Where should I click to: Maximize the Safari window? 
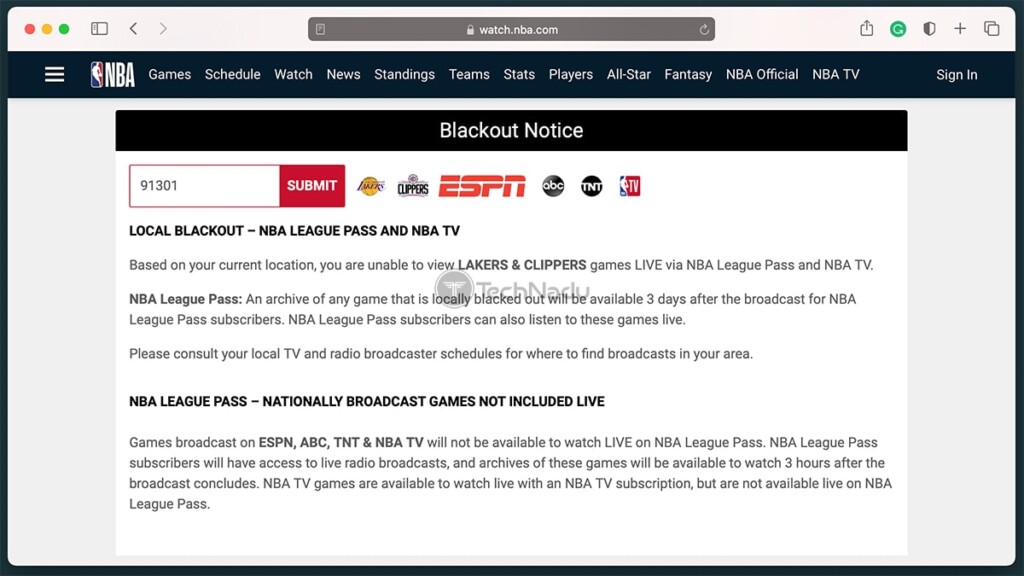coord(64,29)
